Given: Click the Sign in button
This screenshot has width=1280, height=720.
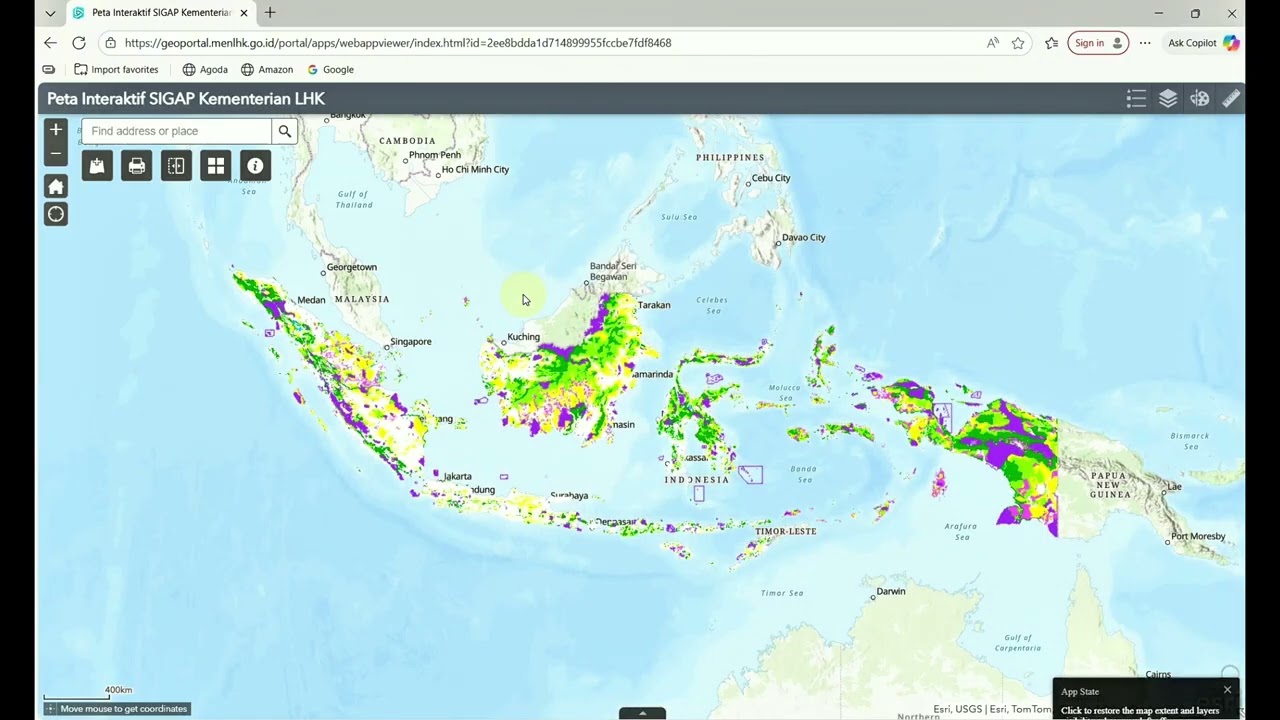Looking at the screenshot, I should pyautogui.click(x=1098, y=43).
